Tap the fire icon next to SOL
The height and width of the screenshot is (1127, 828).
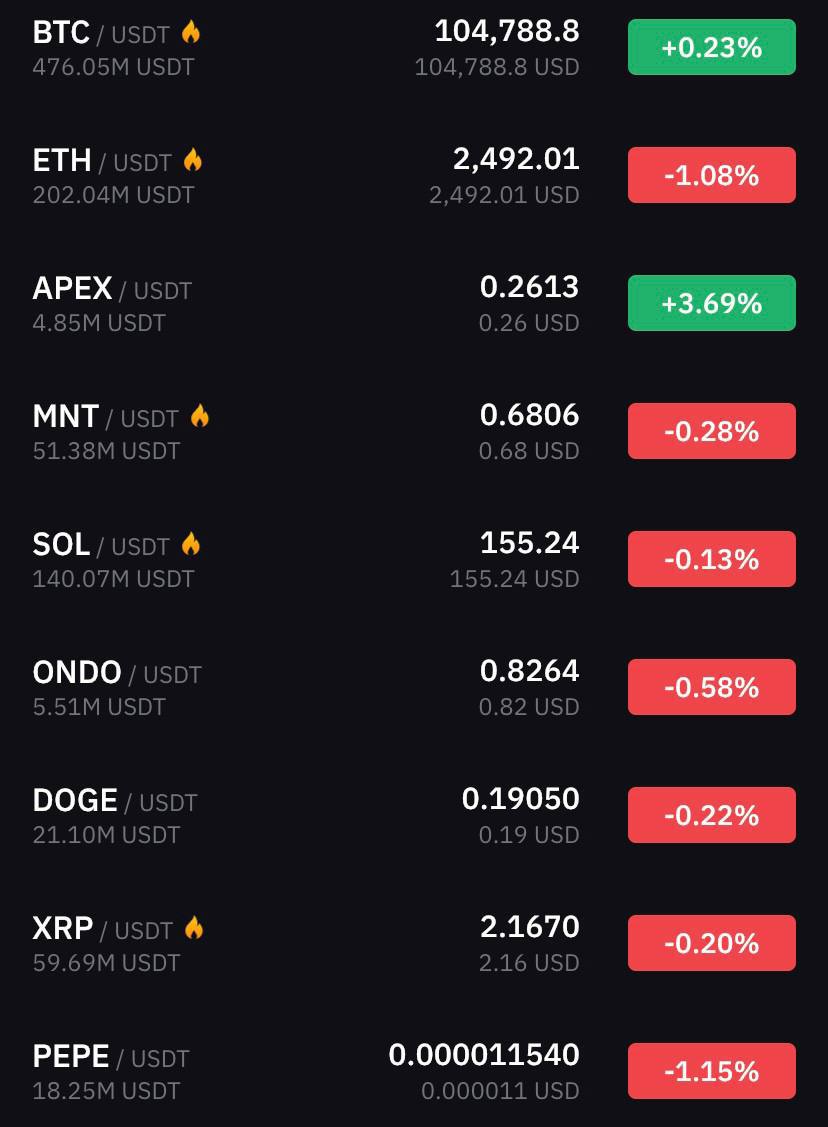tap(191, 545)
